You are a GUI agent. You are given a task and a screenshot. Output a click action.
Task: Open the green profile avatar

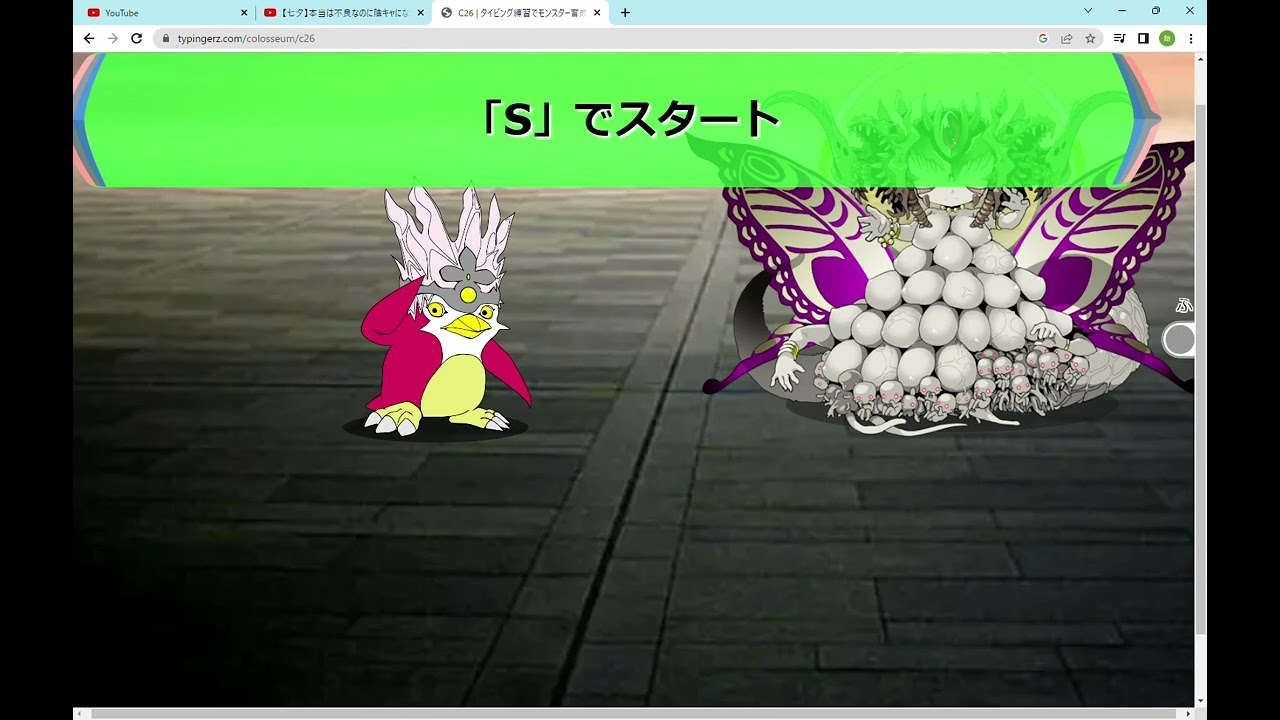1167,38
